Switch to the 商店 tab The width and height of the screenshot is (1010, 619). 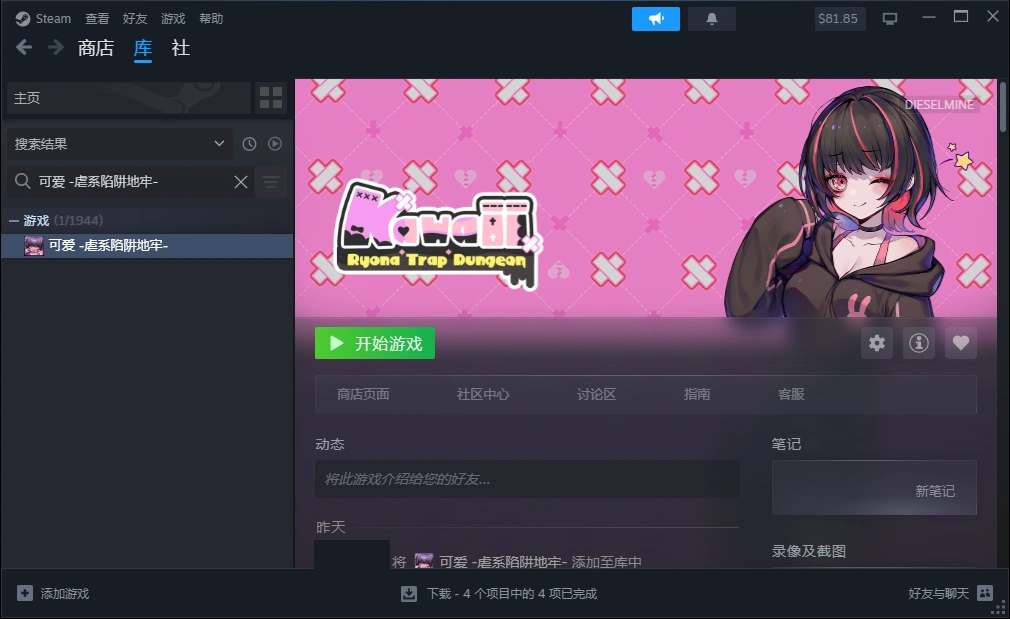tap(96, 48)
